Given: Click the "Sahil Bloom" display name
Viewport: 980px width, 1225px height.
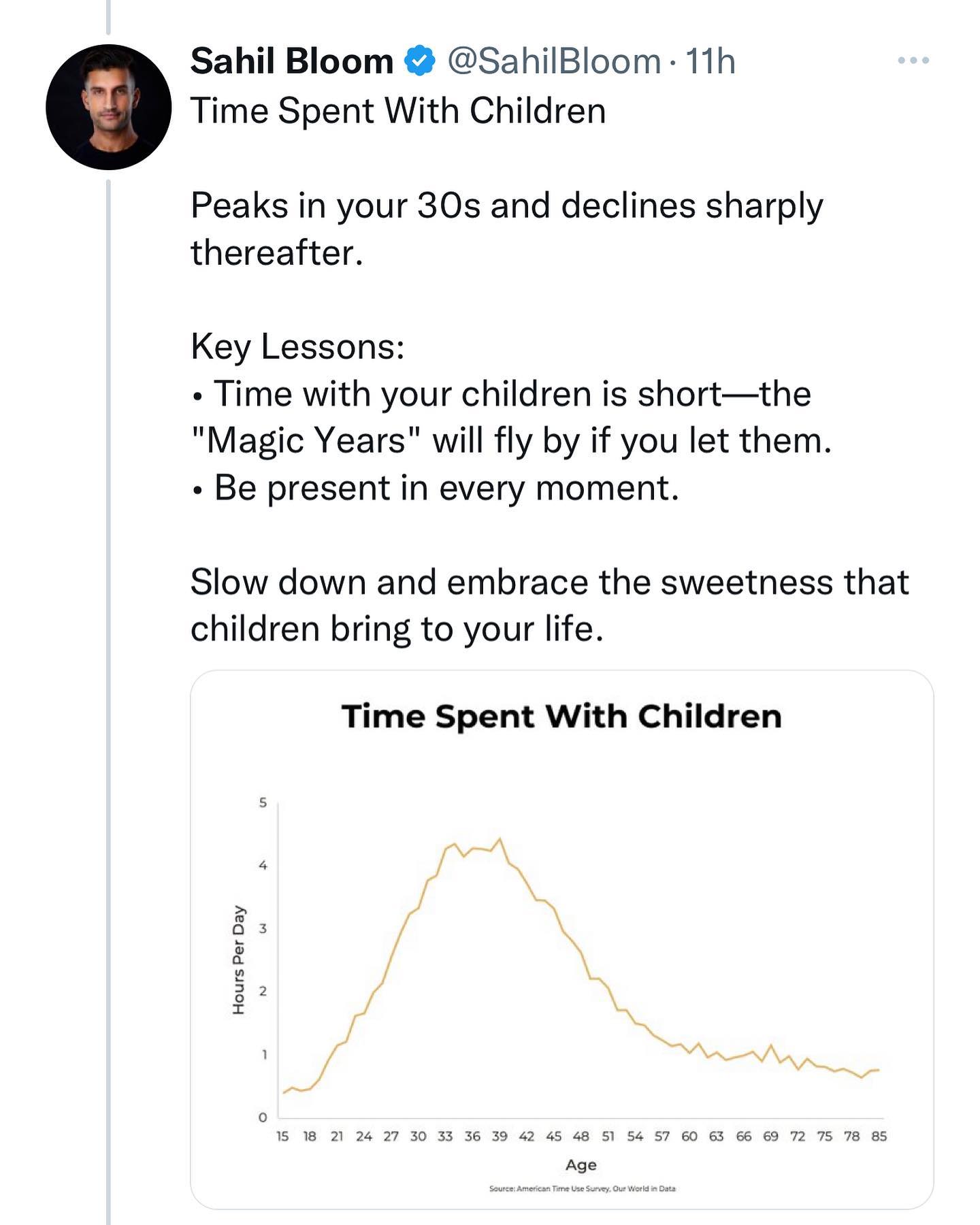Looking at the screenshot, I should (292, 61).
